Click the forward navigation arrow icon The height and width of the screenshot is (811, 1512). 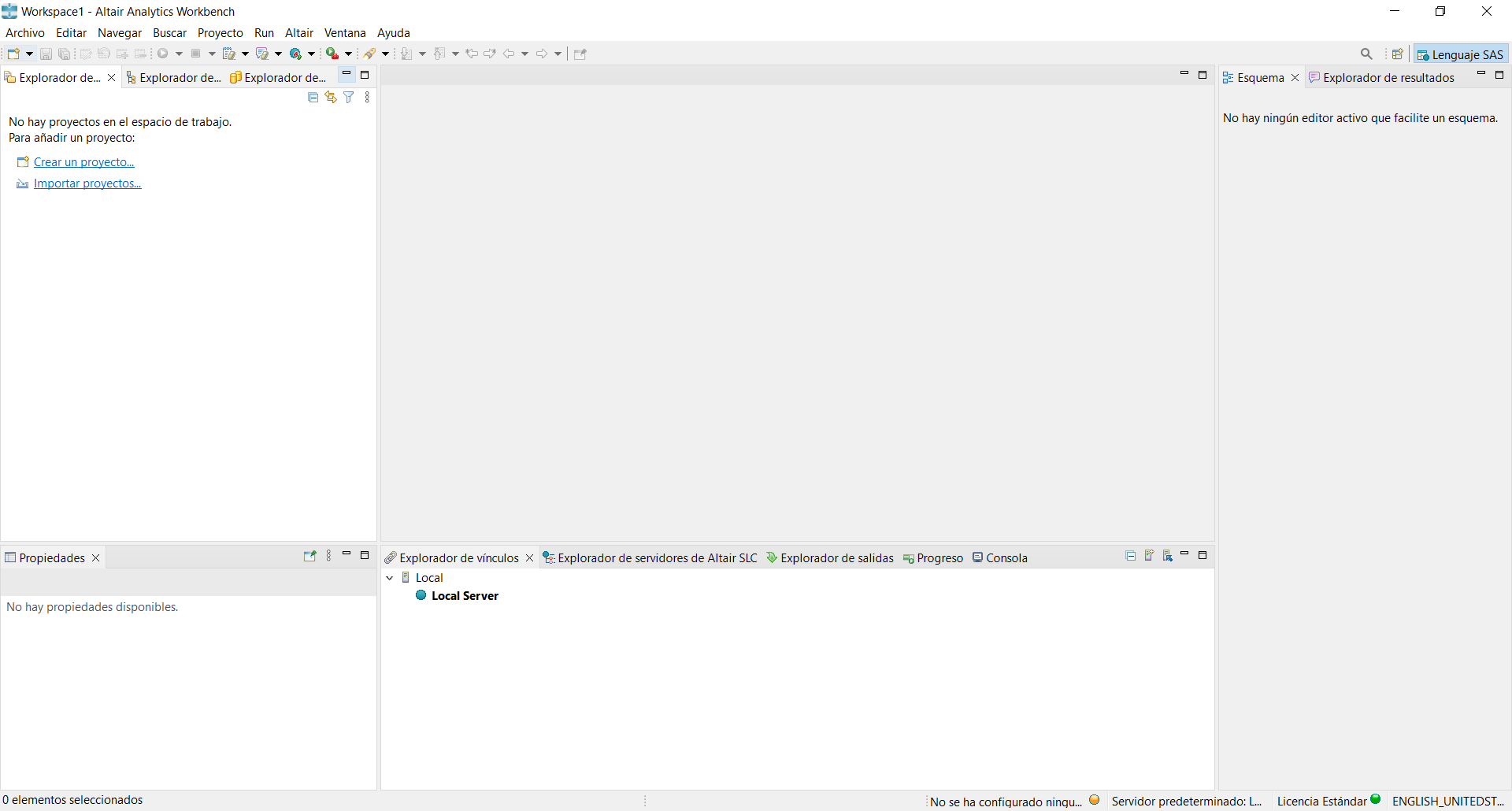pyautogui.click(x=542, y=54)
